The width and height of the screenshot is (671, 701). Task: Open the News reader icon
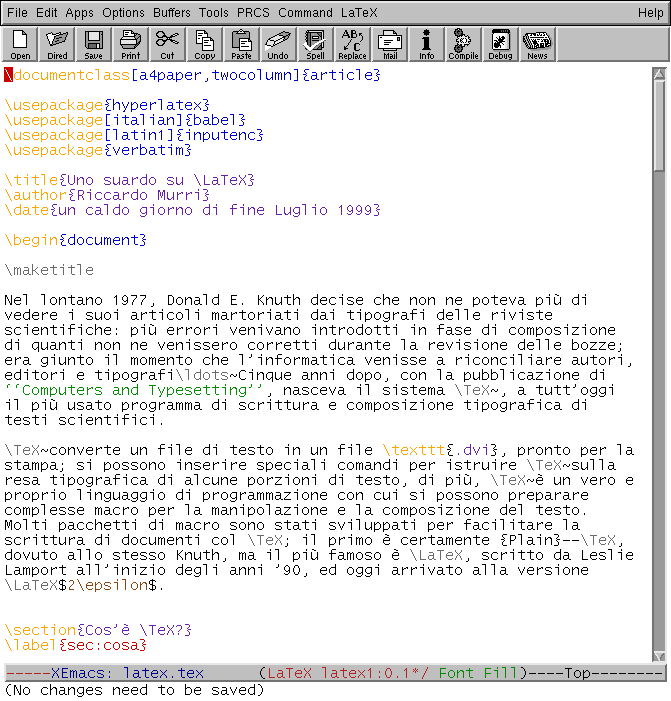[538, 43]
